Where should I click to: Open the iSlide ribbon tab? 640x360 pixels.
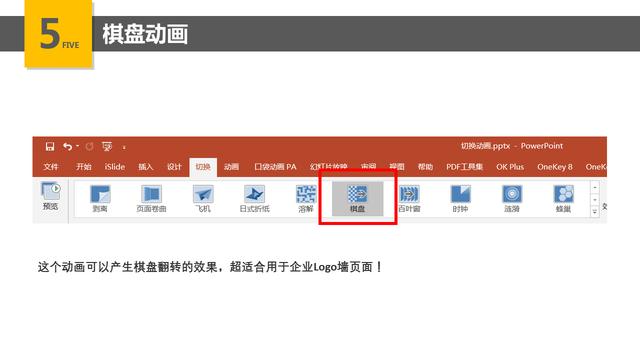(x=115, y=167)
